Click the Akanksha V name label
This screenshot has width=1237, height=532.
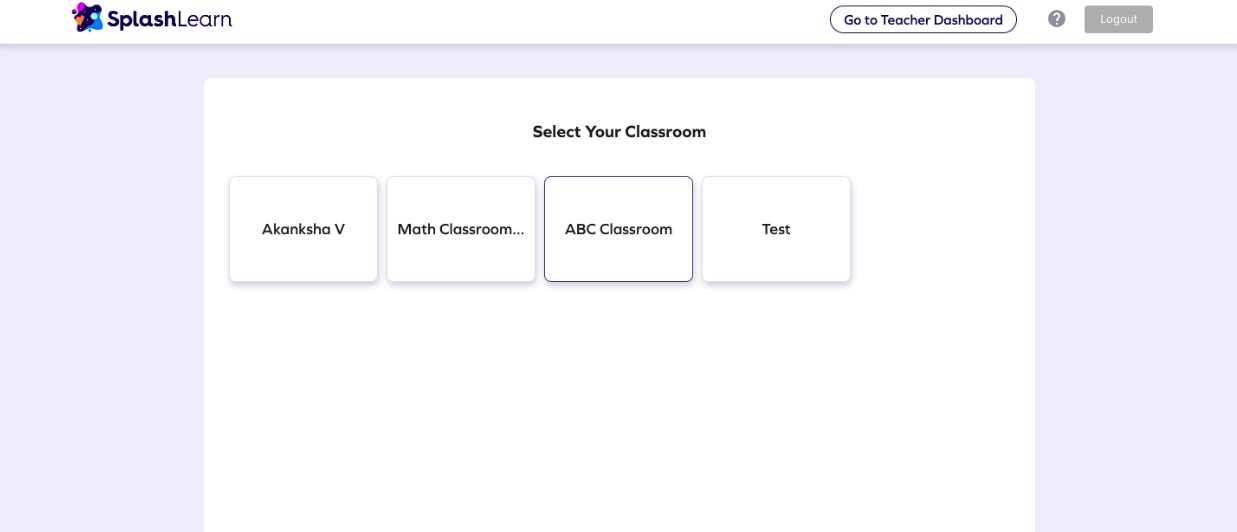coord(303,229)
